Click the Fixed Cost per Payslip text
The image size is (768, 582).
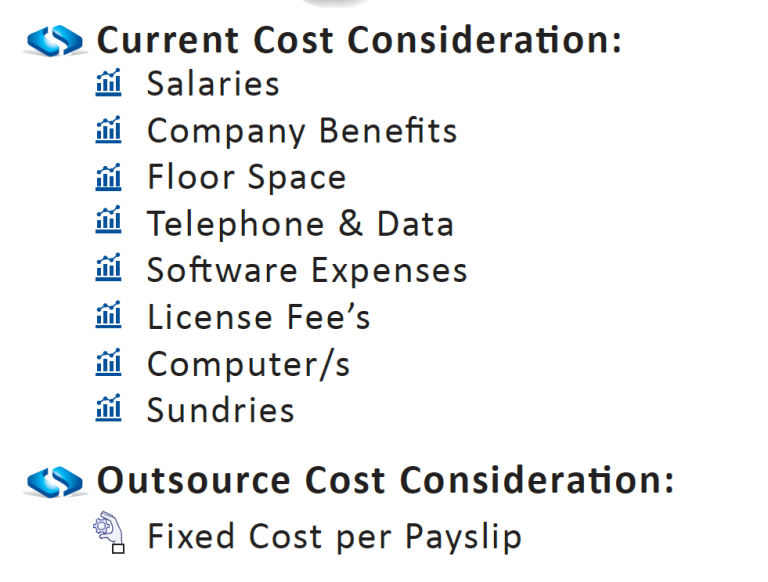pos(334,537)
